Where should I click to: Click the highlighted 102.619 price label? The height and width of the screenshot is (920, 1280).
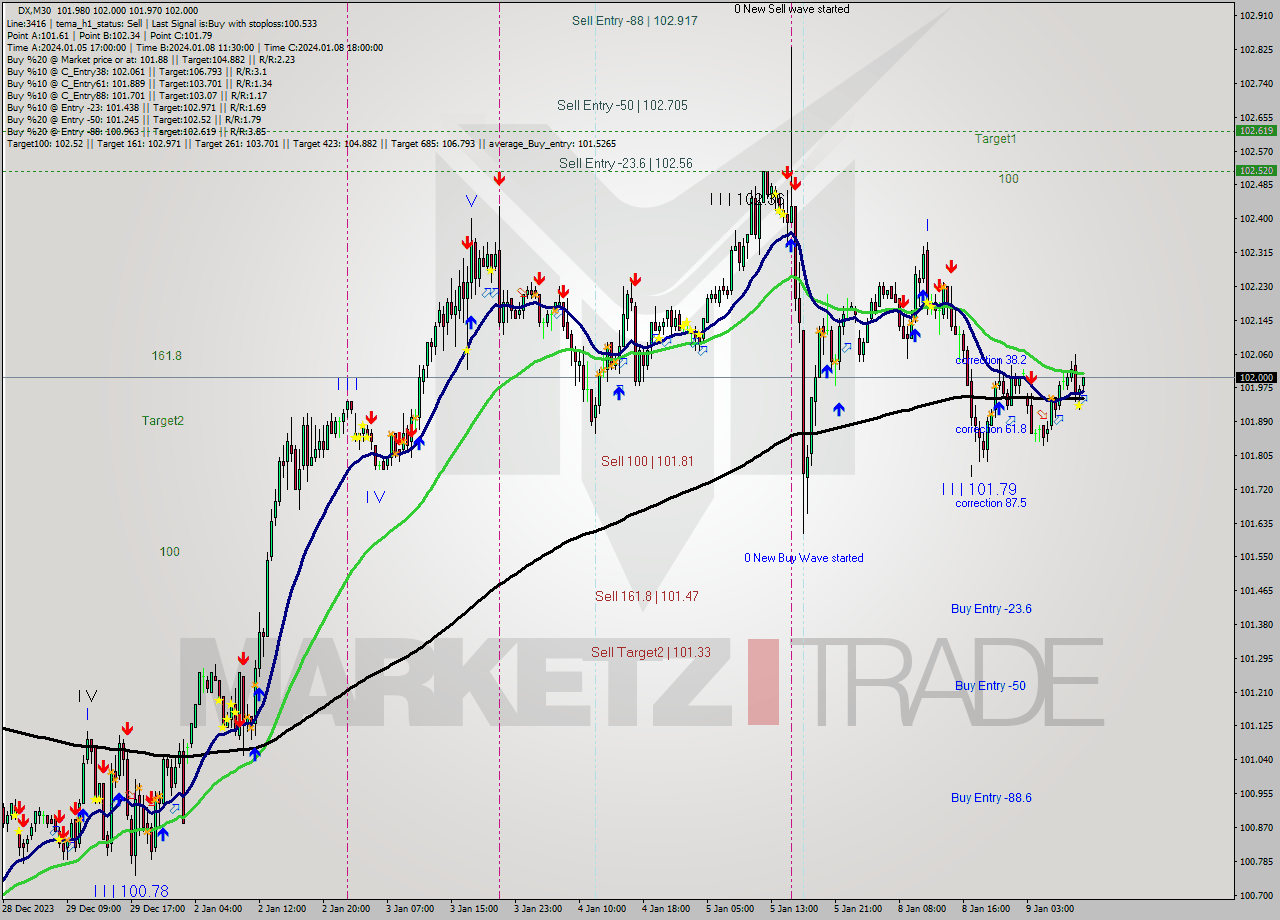pos(1256,130)
